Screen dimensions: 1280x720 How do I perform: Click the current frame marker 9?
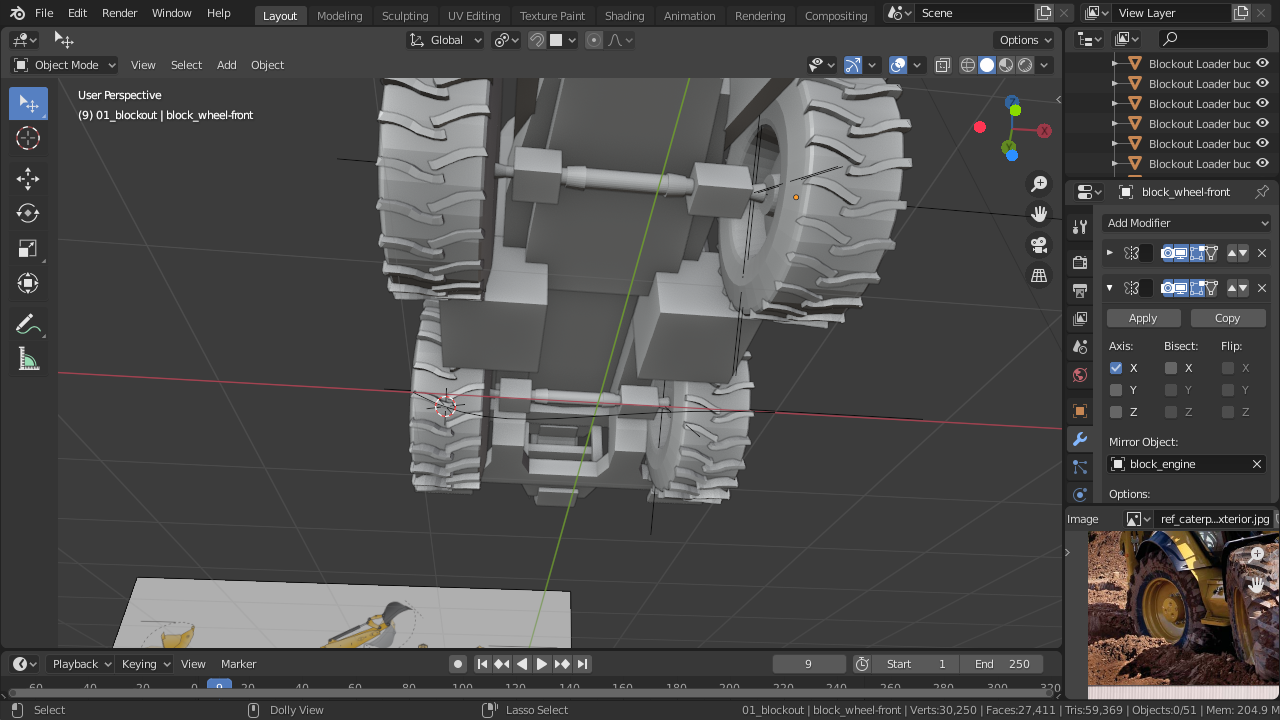220,687
